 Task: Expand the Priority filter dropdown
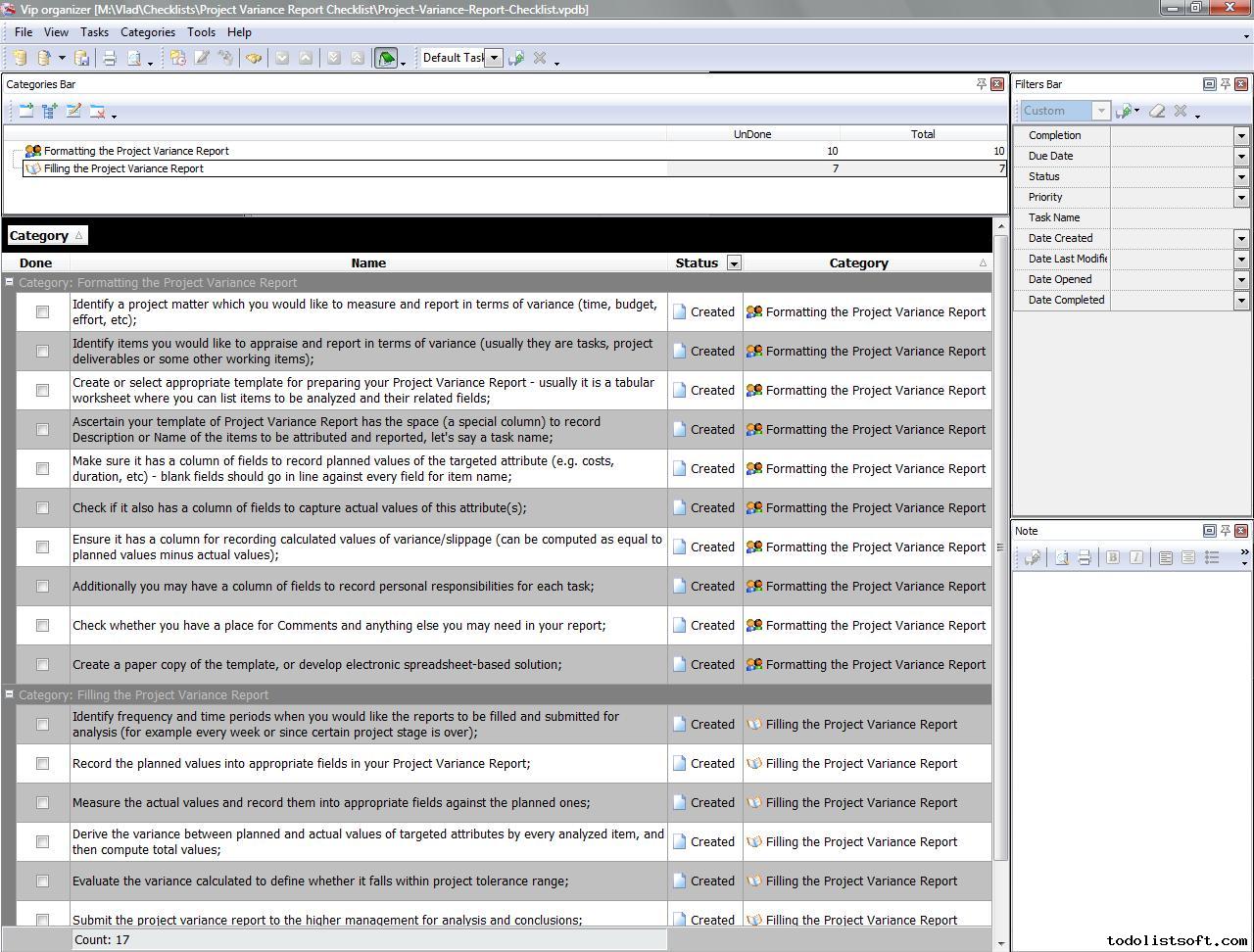(1241, 198)
